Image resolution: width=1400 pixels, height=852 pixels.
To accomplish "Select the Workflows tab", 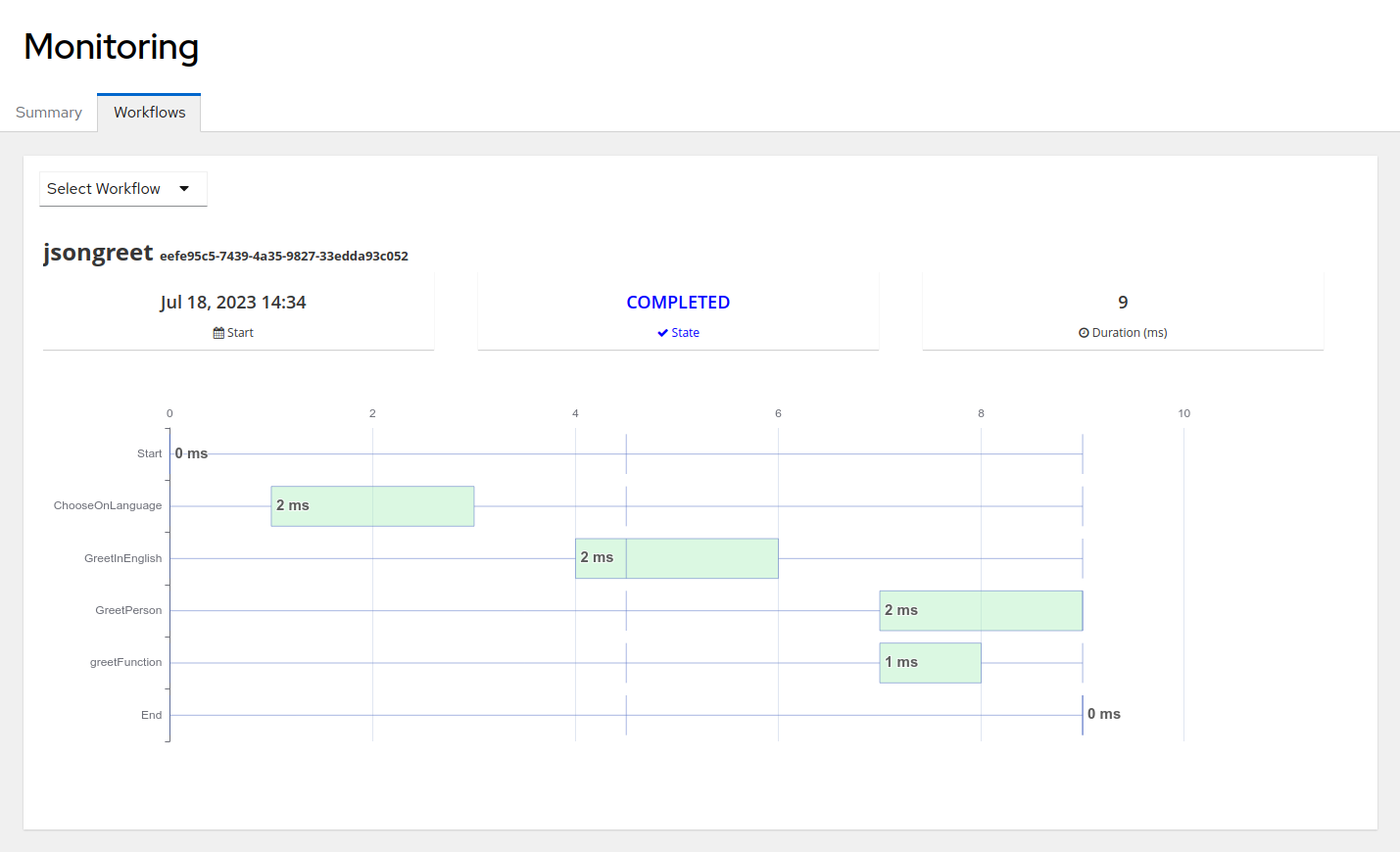I will pos(148,112).
